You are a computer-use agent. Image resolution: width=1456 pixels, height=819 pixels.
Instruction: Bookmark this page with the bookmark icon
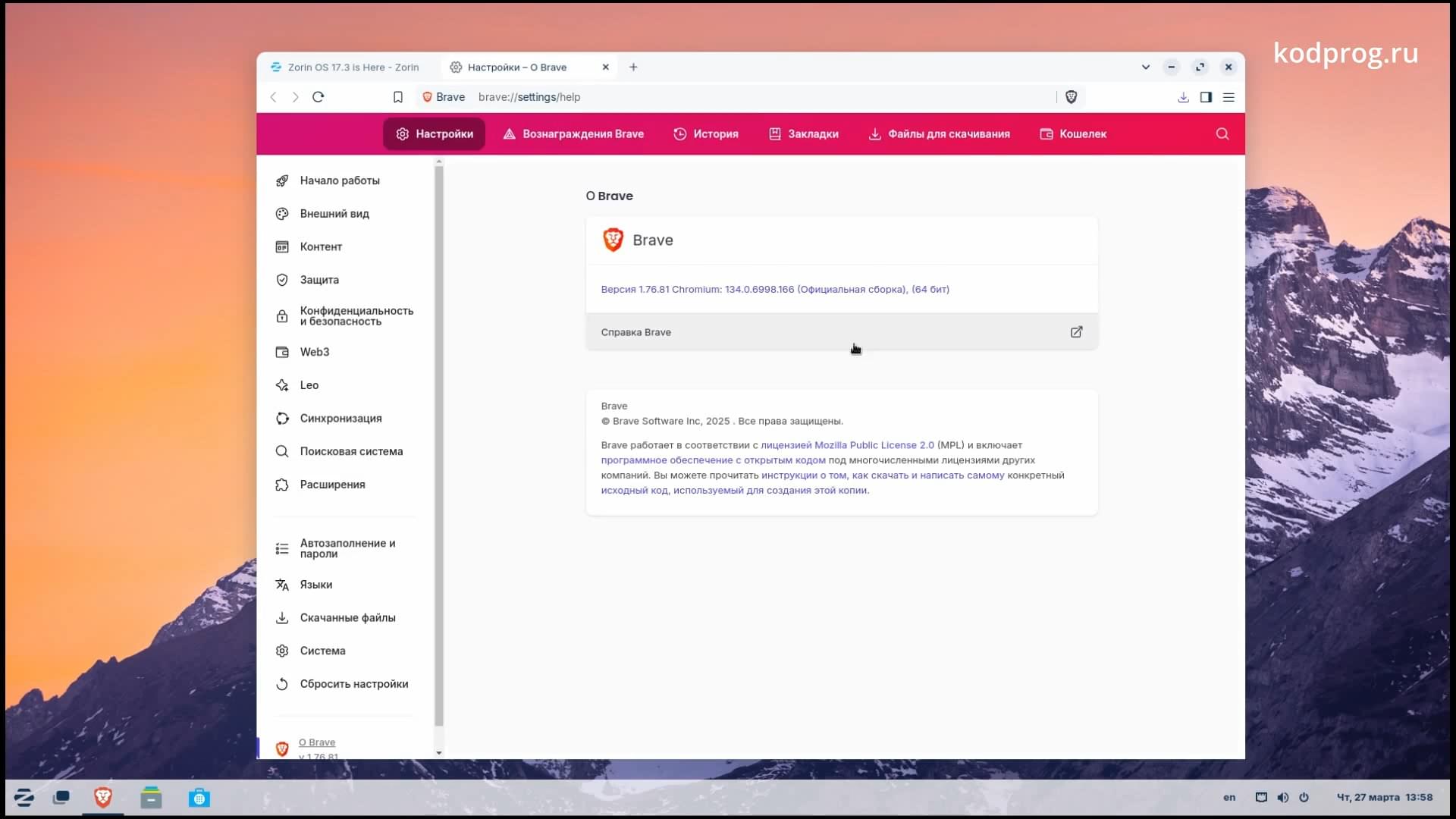[398, 97]
